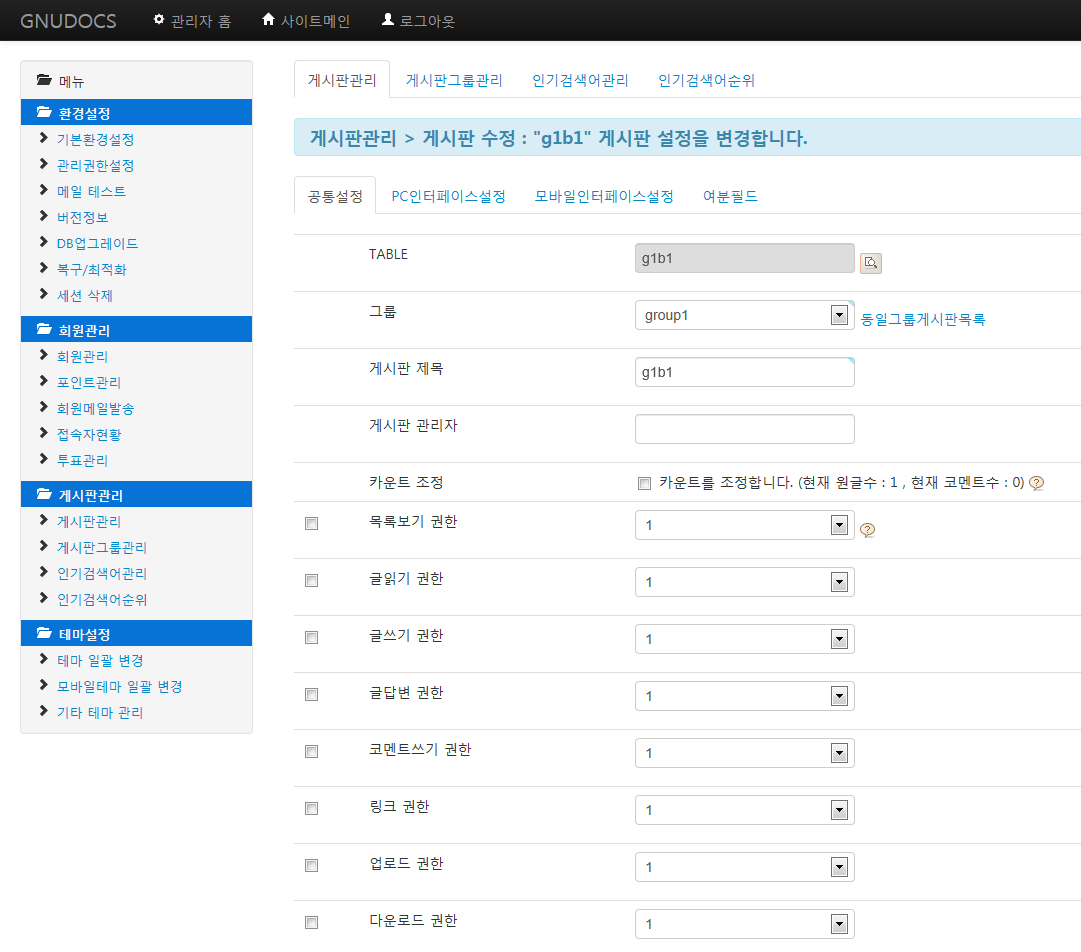Enable the 카운트를 조정합니다 checkbox
1081x952 pixels.
tap(644, 483)
